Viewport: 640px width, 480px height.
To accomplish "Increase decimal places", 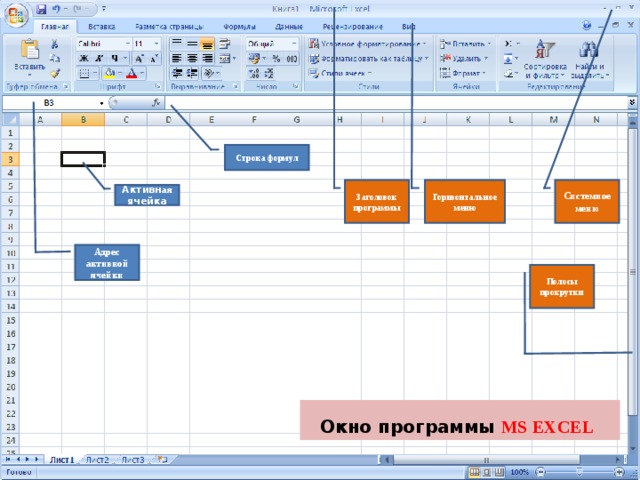I will pos(254,73).
